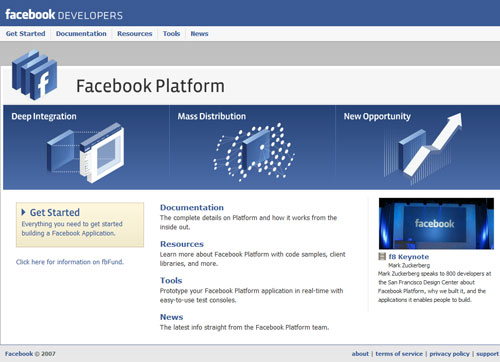Image resolution: width=500 pixels, height=362 pixels.
Task: Click the Deep Integration heading
Action: click(44, 116)
